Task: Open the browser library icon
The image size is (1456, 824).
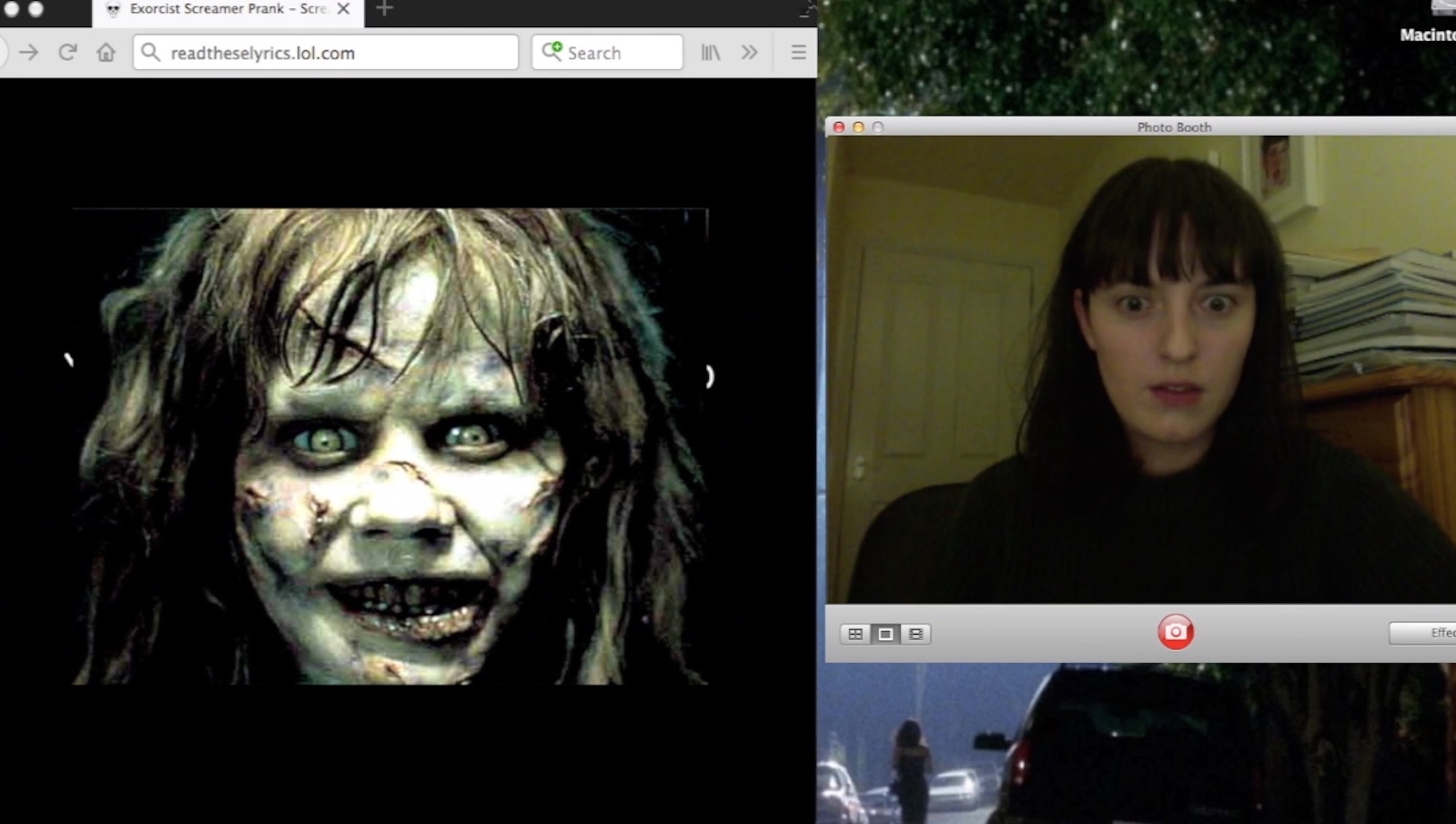Action: (711, 53)
